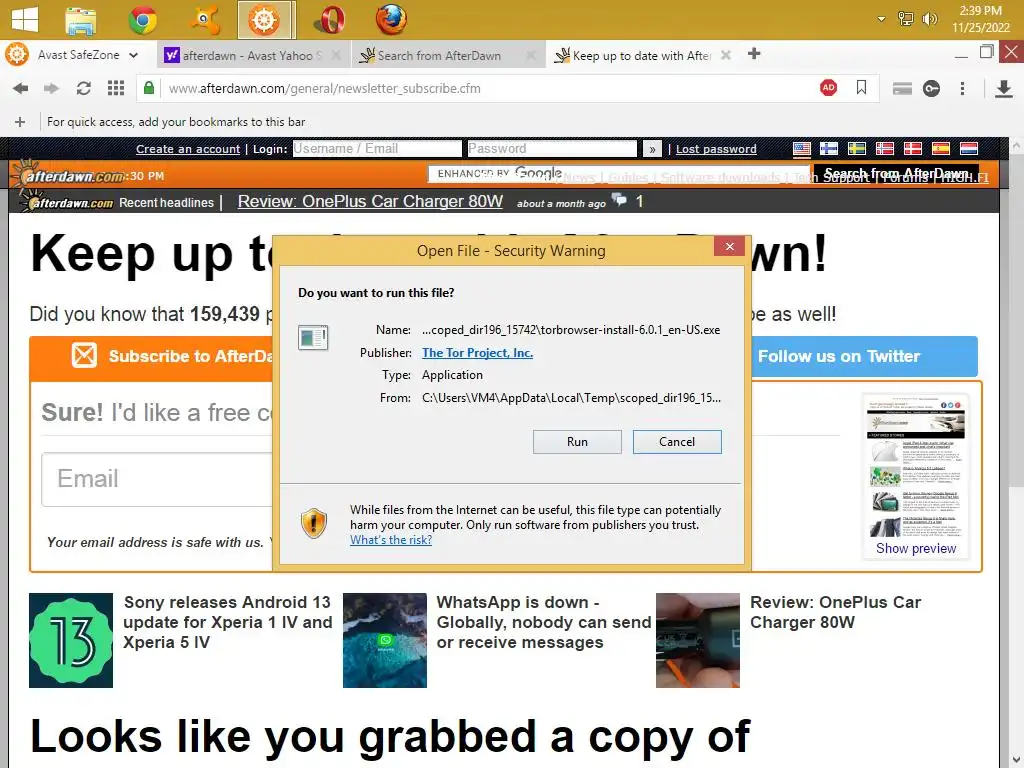Show hidden tray icons arrow
Screen dimensions: 1024x768
[x=882, y=19]
